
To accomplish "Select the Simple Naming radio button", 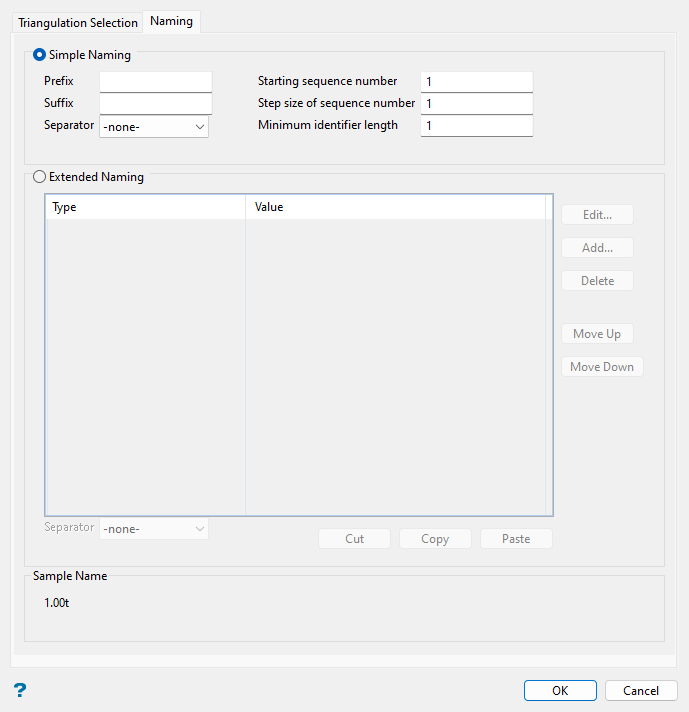I will point(40,56).
